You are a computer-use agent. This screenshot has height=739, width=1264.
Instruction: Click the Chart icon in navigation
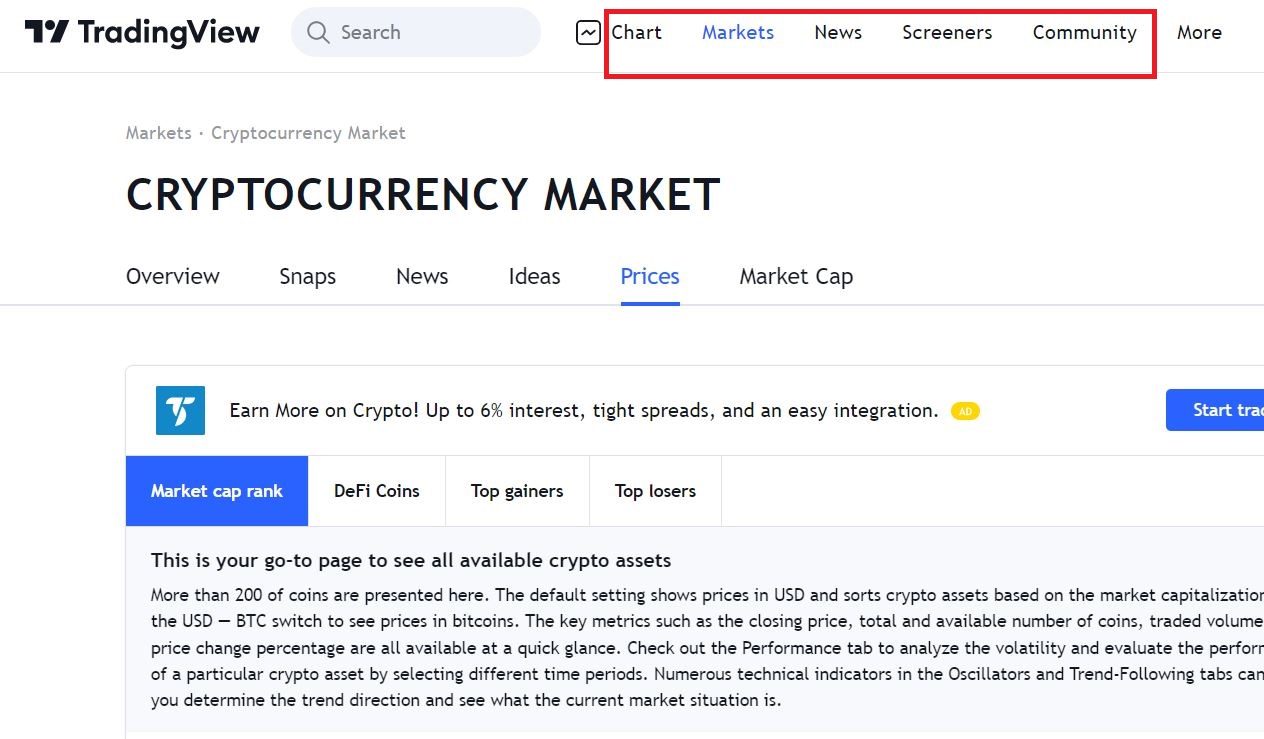(x=588, y=33)
